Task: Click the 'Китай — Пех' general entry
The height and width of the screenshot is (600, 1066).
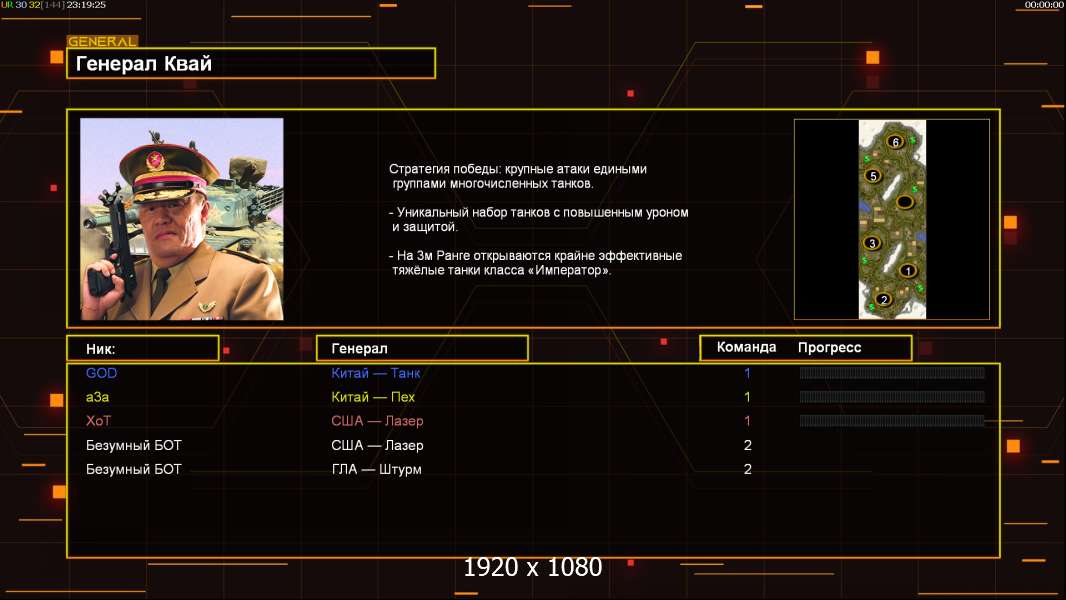Action: coord(373,397)
